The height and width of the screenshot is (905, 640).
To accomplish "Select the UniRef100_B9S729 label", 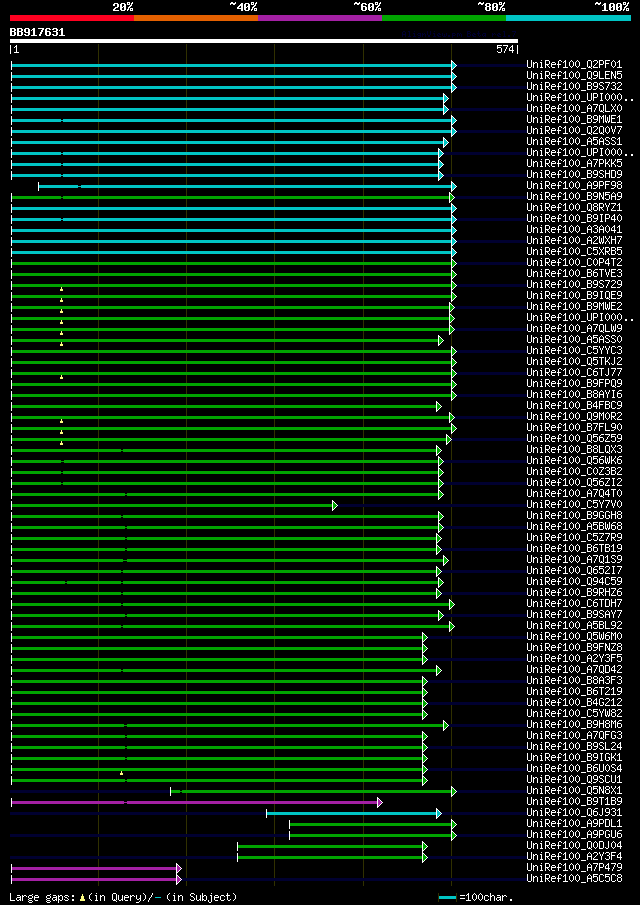I will pyautogui.click(x=574, y=285).
